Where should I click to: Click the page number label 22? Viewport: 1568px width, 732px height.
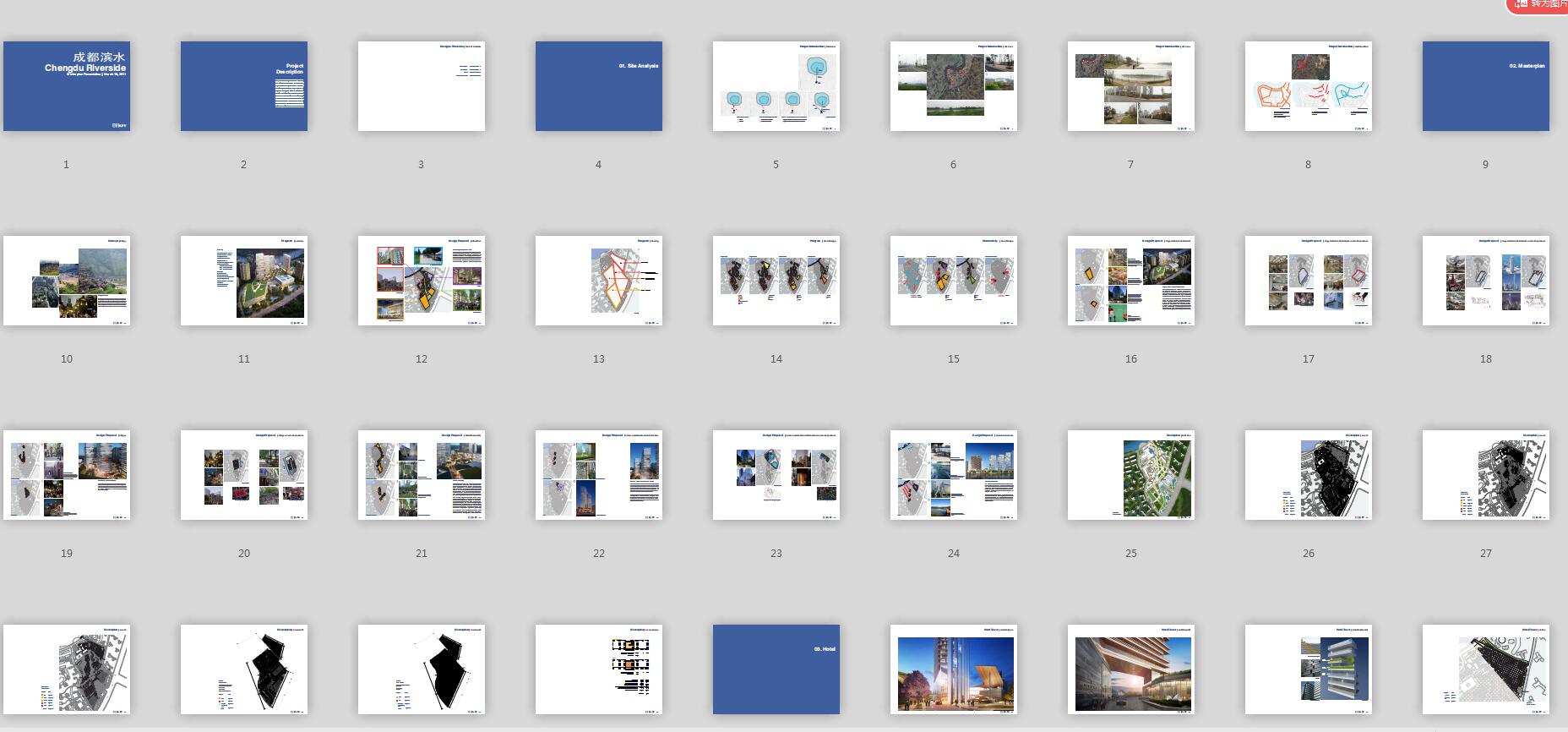coord(599,554)
